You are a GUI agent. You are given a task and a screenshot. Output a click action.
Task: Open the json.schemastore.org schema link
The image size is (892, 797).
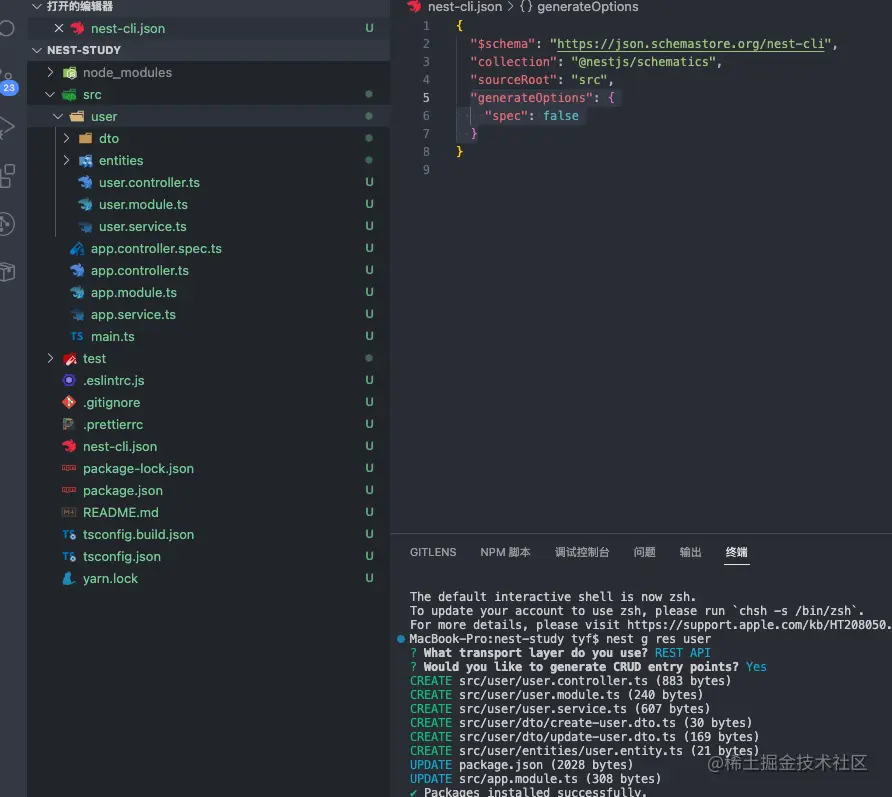click(x=690, y=44)
